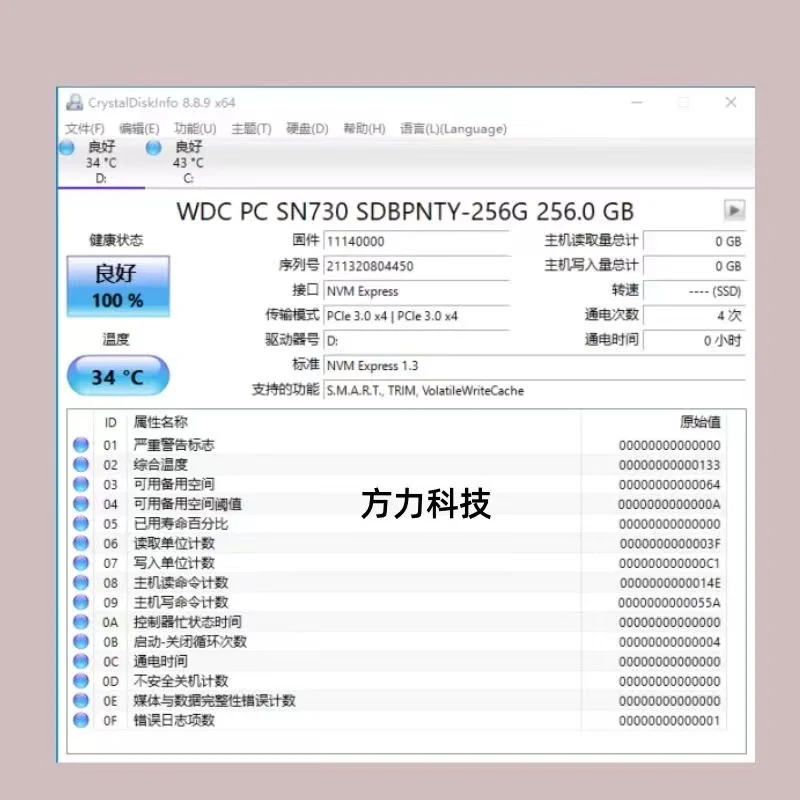
Task: Click the status orb for 启动-关闭循环次数
Action: tap(81, 641)
